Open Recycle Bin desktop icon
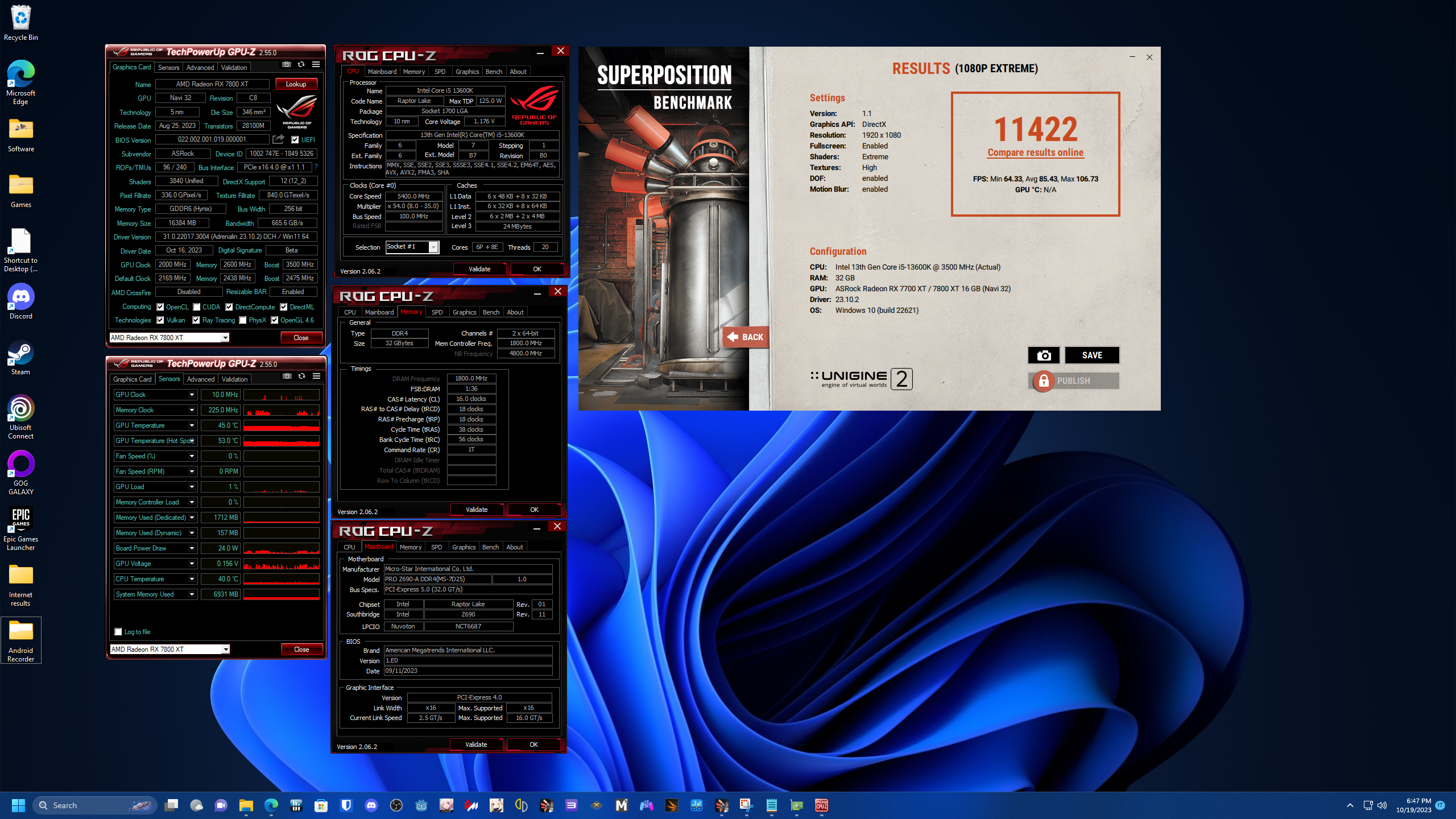 click(x=21, y=23)
